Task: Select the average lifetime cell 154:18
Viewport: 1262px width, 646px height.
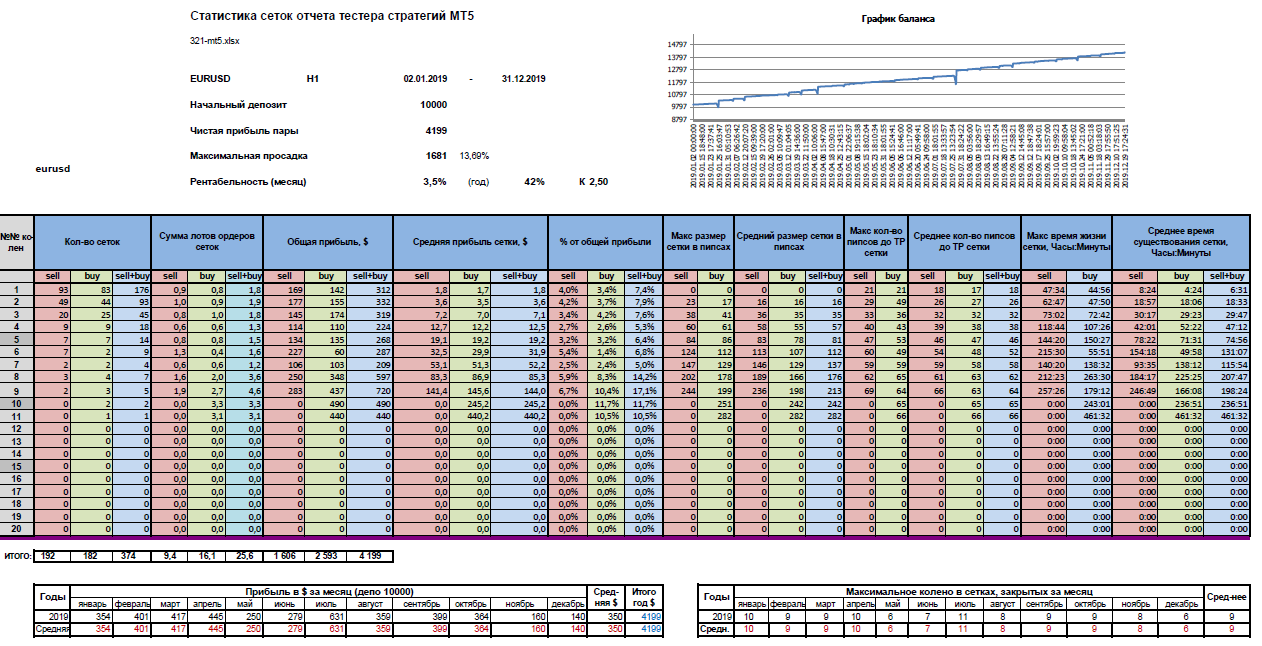Action: [1135, 350]
